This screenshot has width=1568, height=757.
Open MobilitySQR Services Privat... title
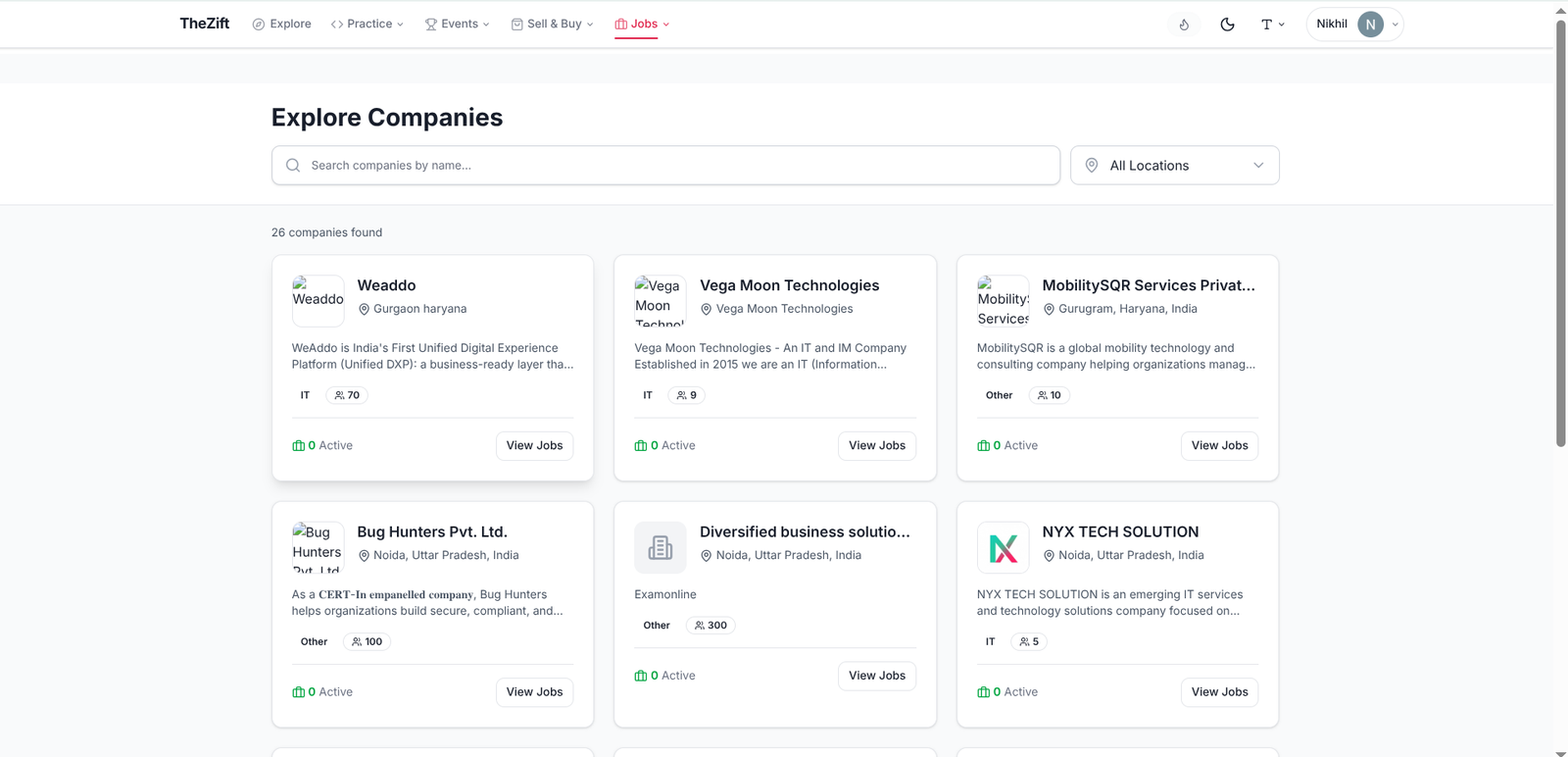1149,285
